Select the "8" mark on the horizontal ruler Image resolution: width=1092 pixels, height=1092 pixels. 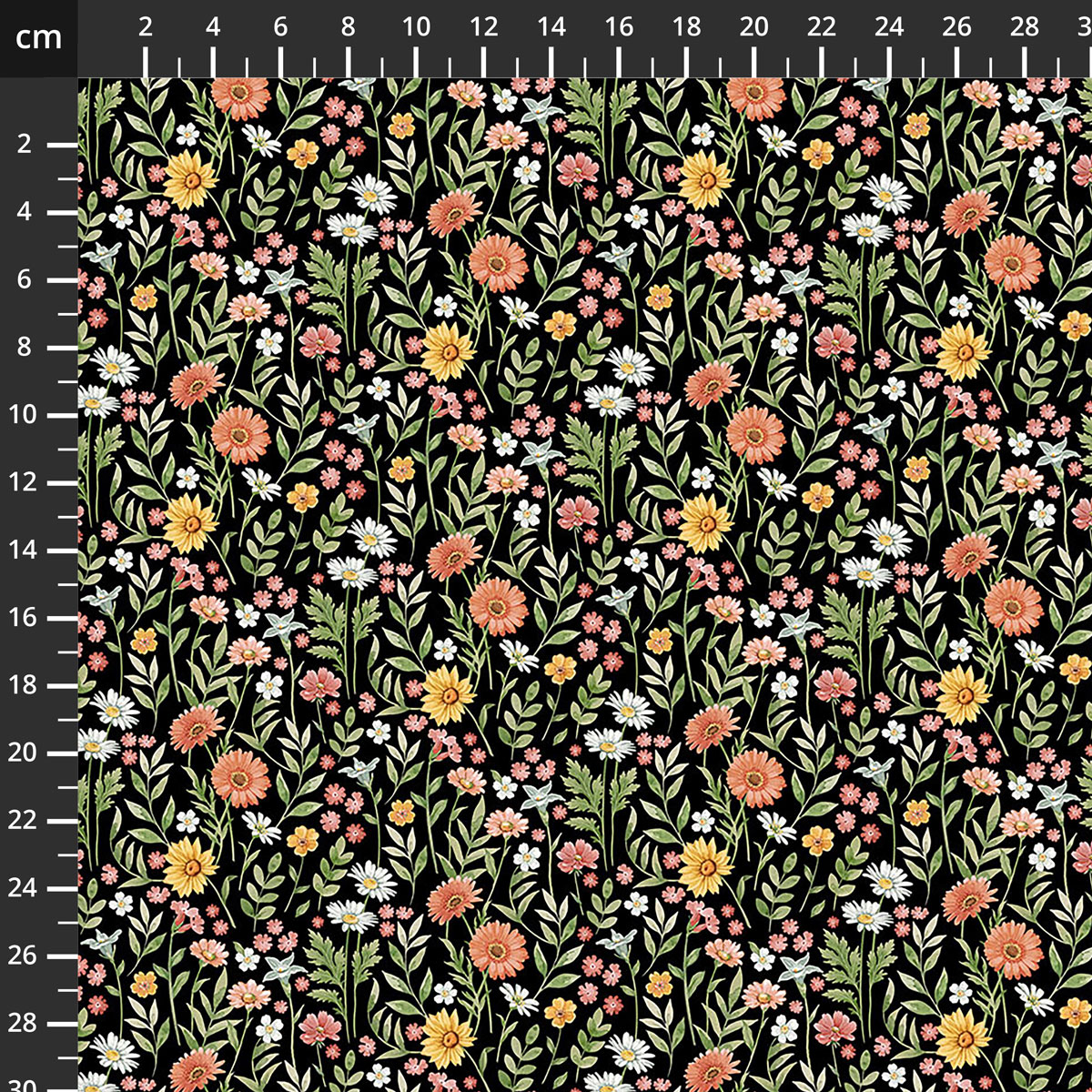point(349,27)
